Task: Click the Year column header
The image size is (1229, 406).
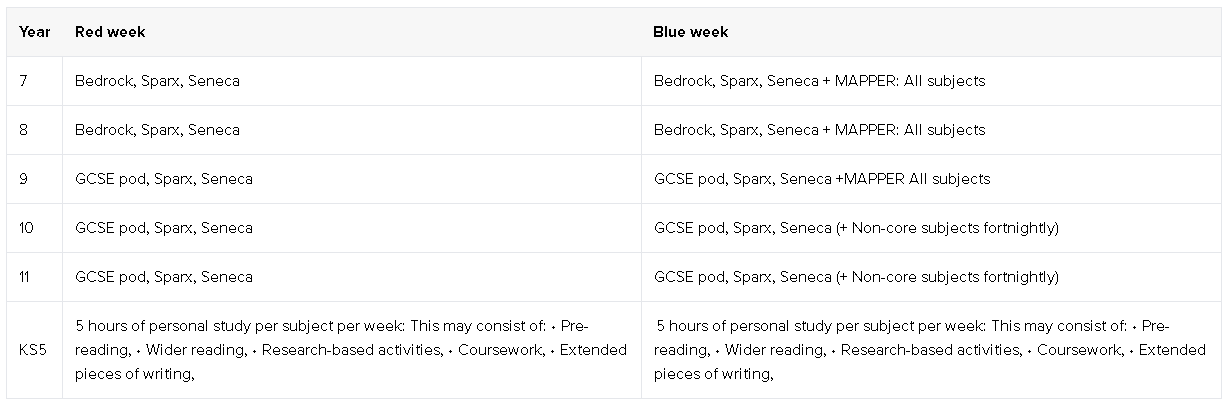Action: tap(34, 32)
